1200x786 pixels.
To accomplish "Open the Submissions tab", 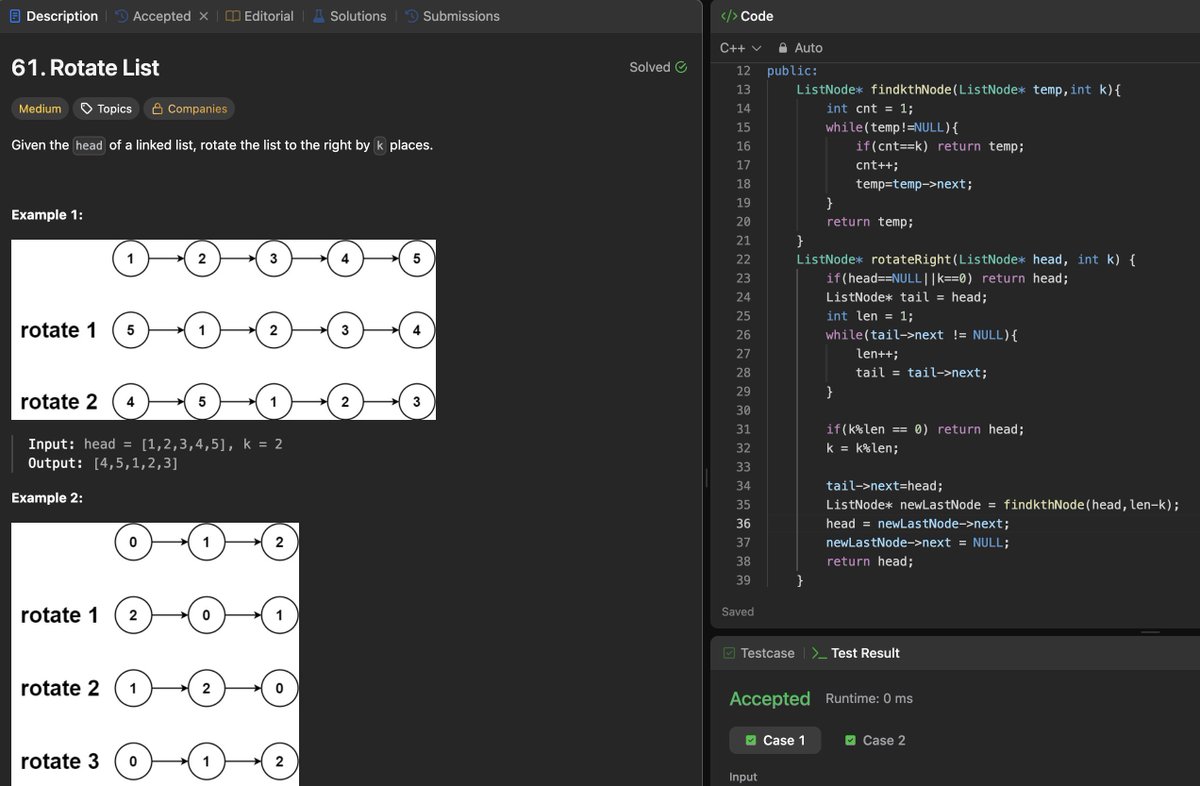I will pos(453,16).
